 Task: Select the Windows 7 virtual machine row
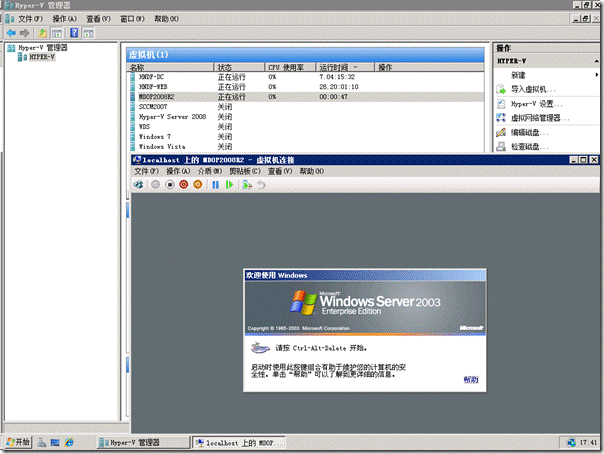pyautogui.click(x=307, y=137)
